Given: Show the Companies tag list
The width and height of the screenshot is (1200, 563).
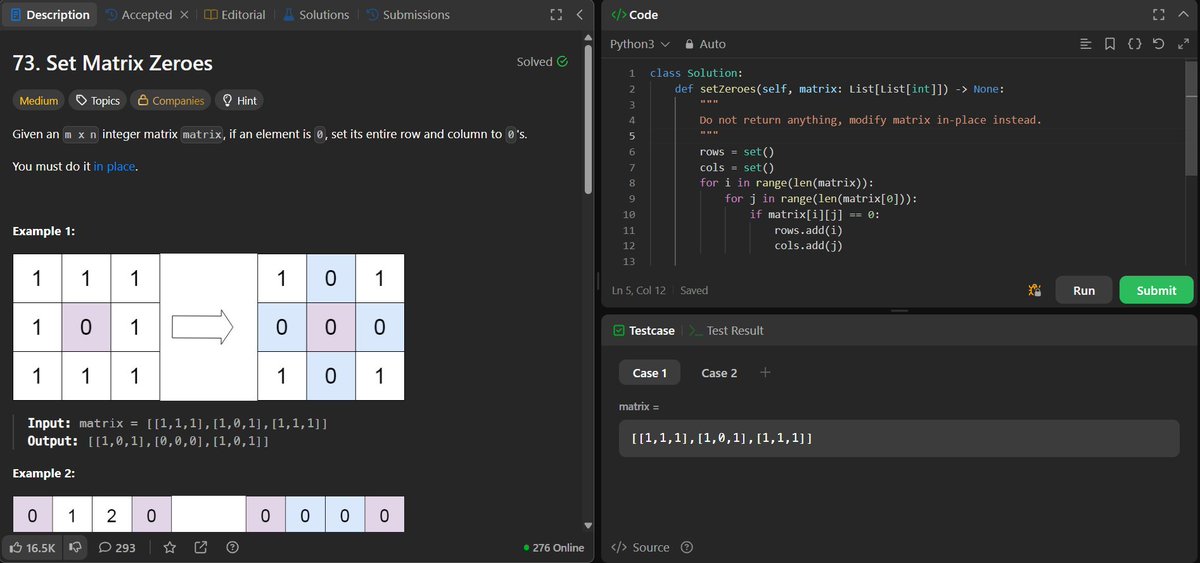Looking at the screenshot, I should (x=170, y=100).
